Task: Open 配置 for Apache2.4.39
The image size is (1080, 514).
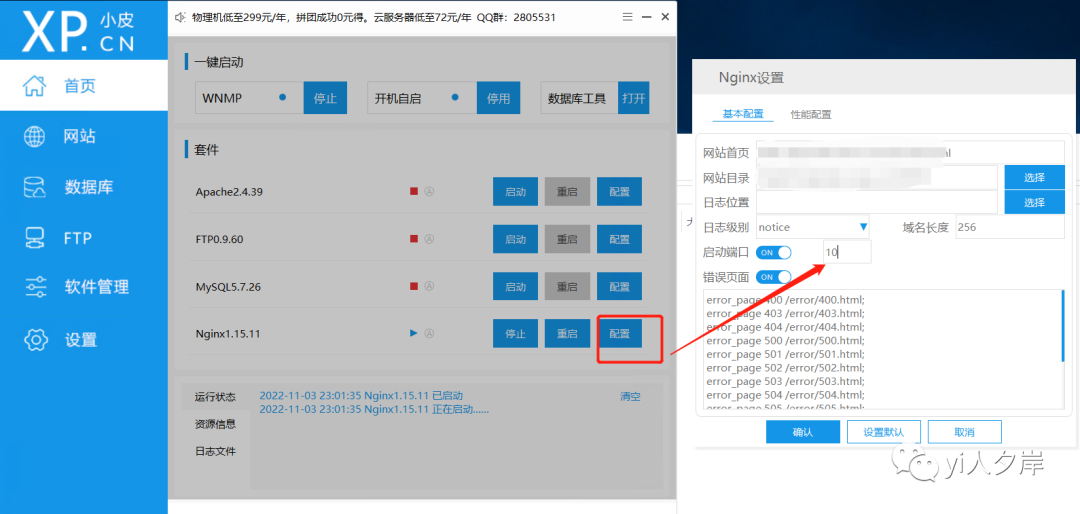Action: click(619, 192)
